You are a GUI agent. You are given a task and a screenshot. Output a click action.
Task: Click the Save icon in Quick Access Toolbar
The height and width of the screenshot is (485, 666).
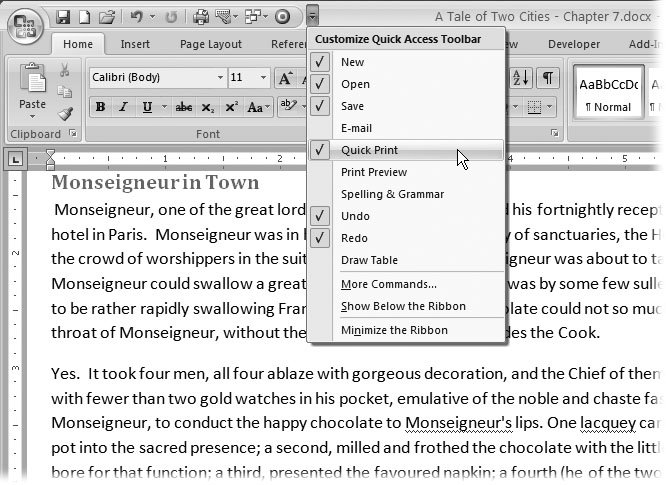63,17
